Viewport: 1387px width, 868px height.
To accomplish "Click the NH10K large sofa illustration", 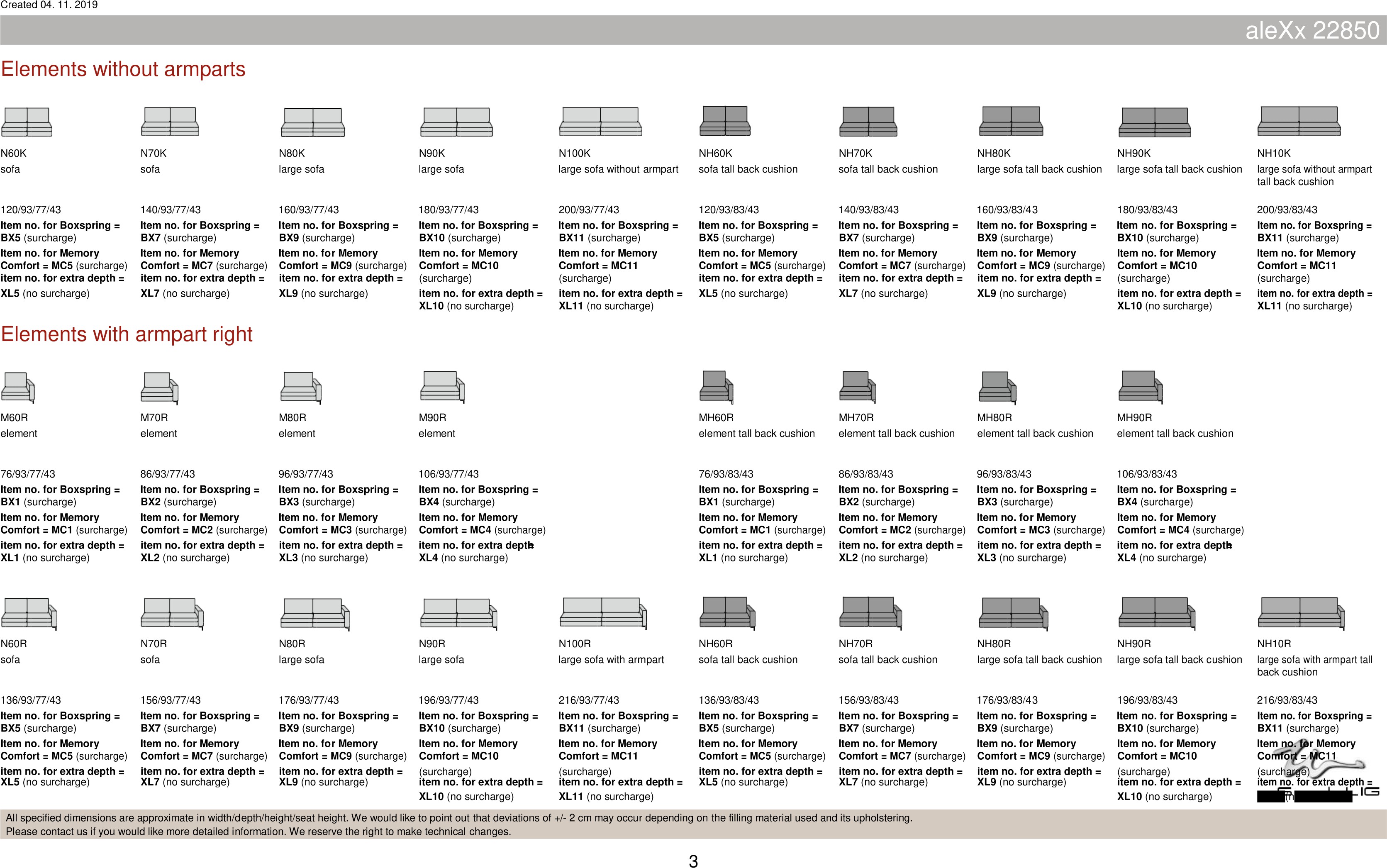I will 1299,121.
